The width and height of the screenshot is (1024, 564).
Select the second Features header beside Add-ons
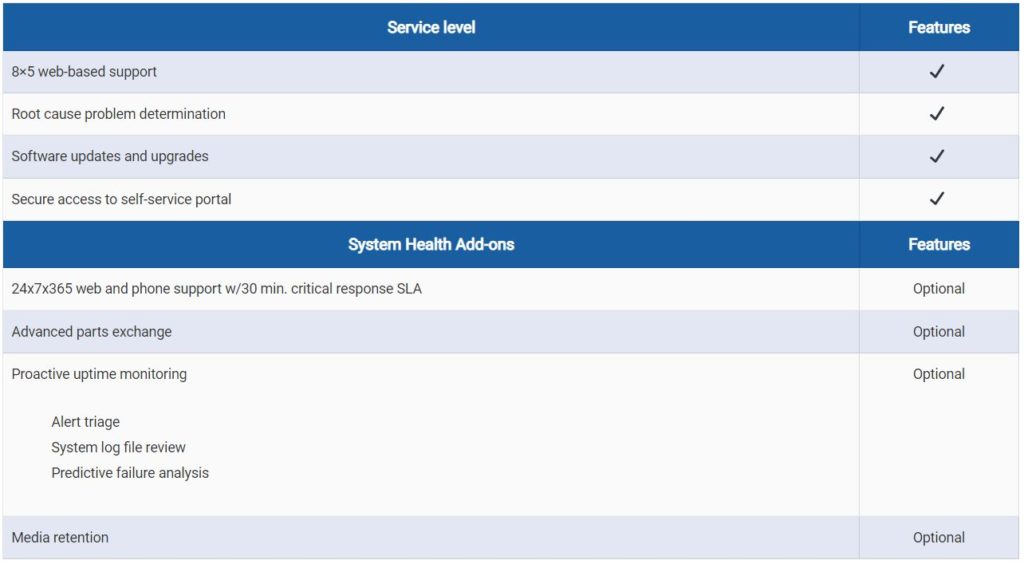click(939, 244)
